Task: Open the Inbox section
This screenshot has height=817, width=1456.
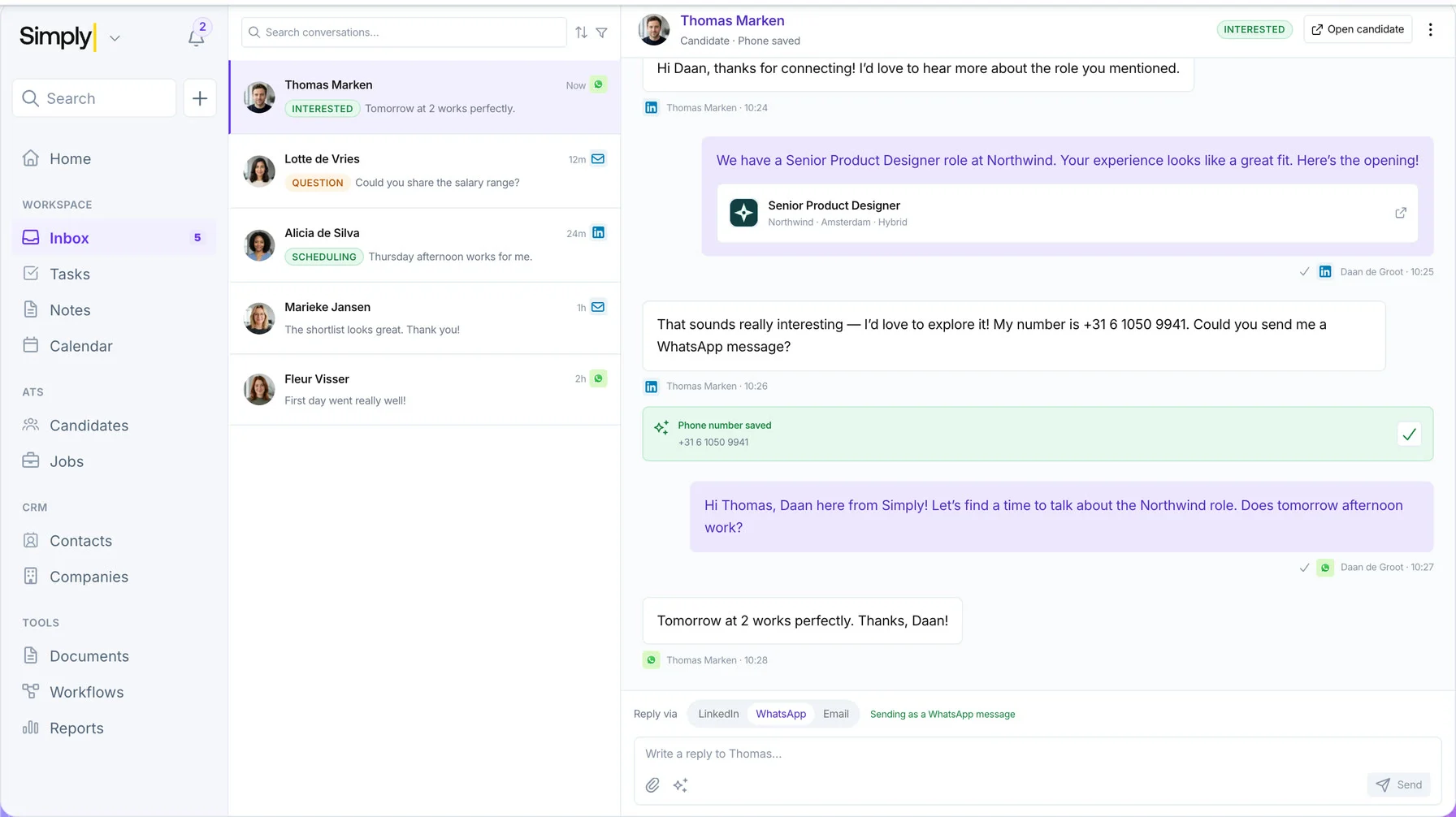Action: click(115, 238)
